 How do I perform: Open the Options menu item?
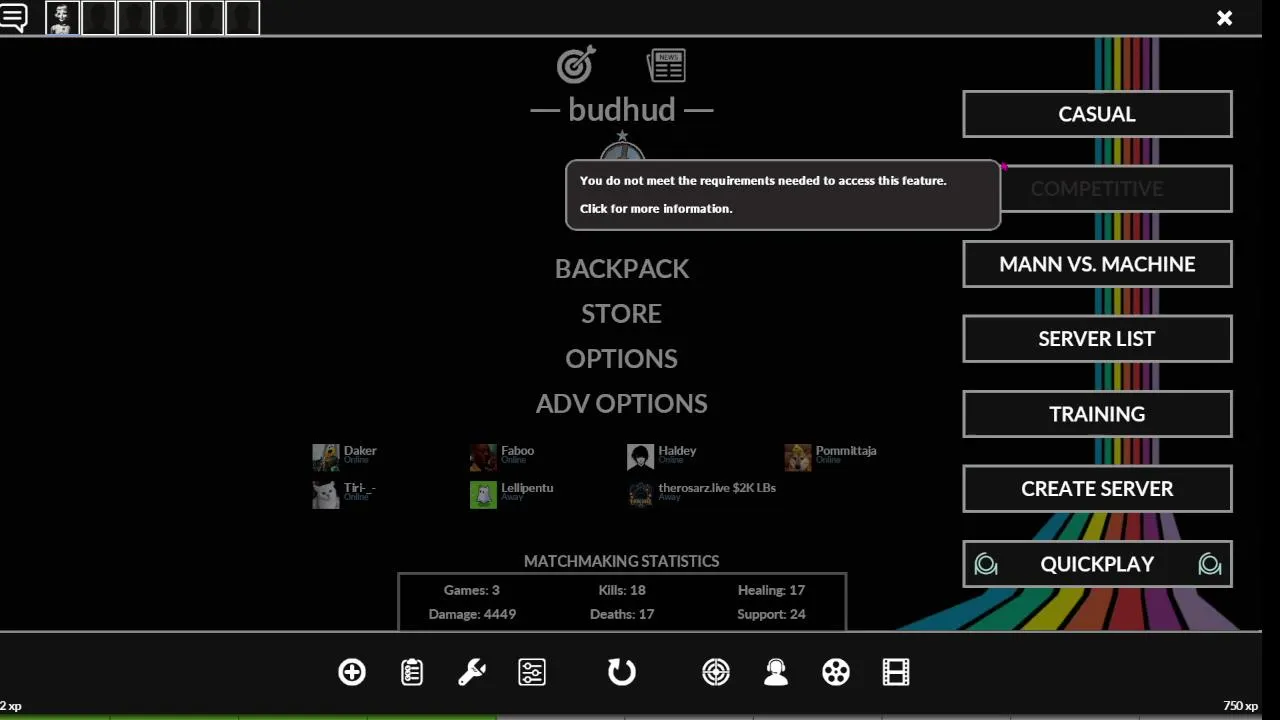tap(621, 359)
